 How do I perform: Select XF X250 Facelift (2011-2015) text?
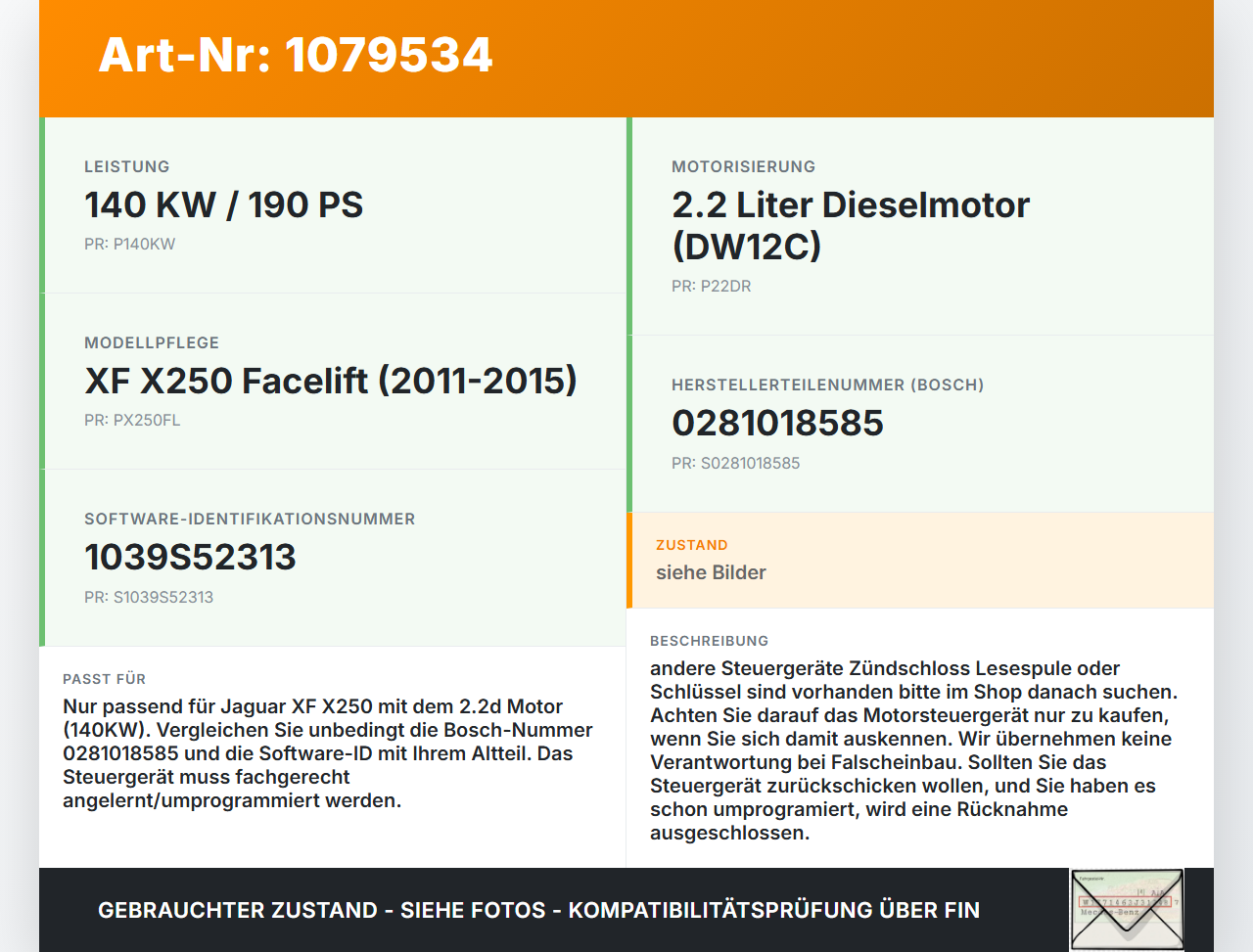pyautogui.click(x=331, y=381)
